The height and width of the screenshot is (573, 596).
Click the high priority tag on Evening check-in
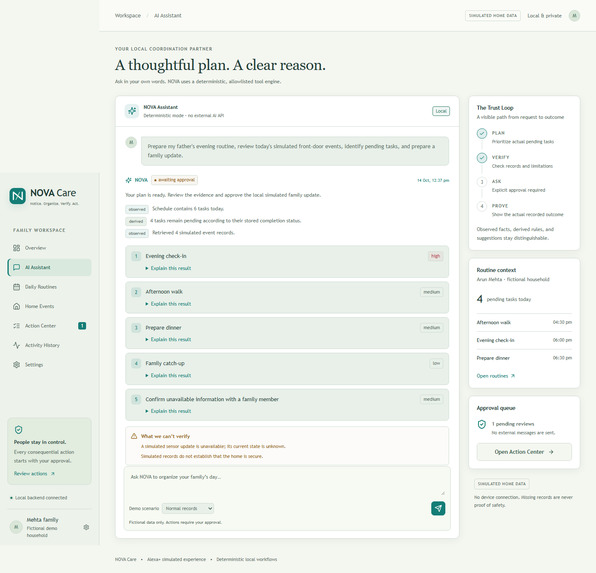[x=435, y=256]
